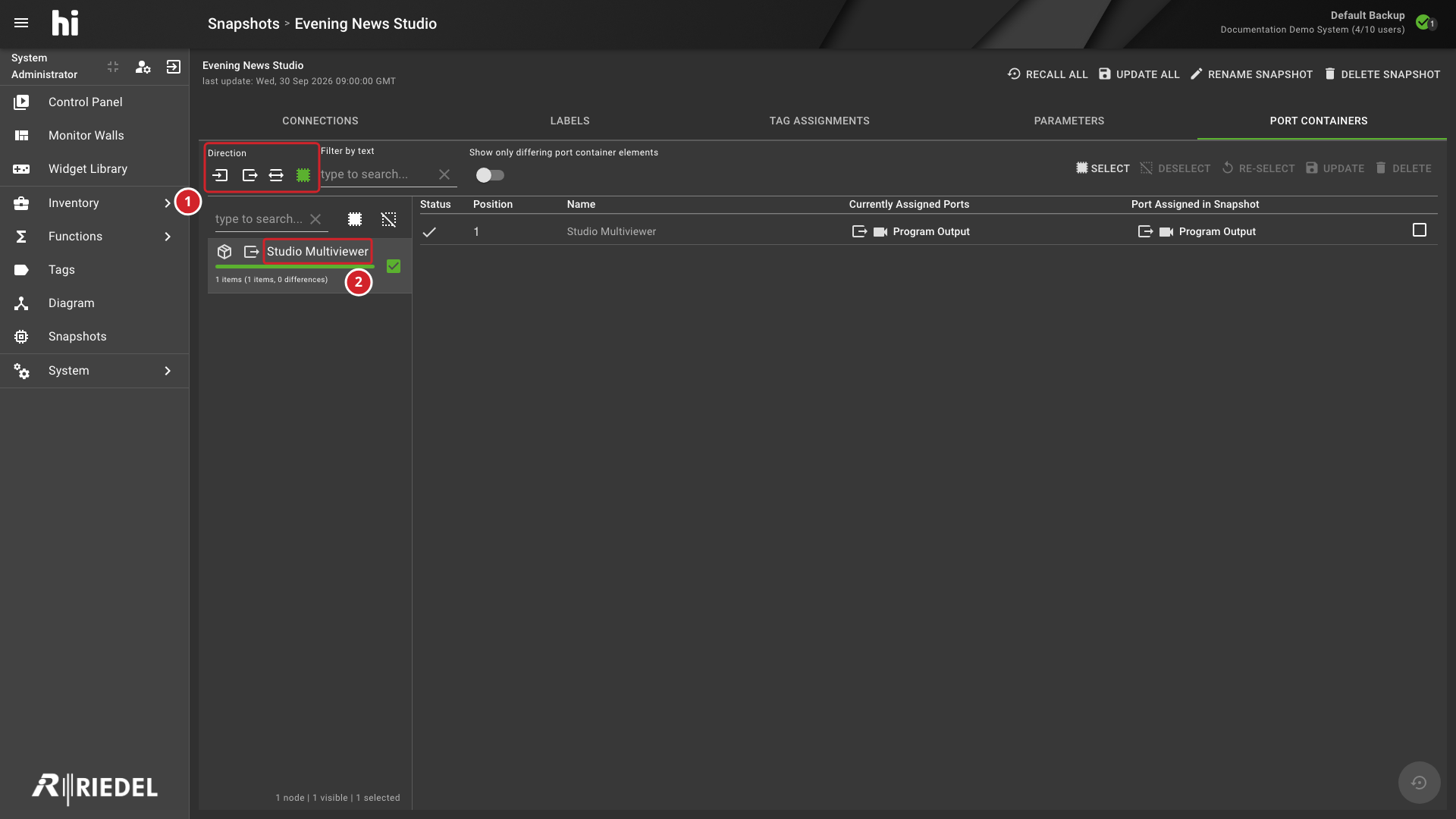1456x819 pixels.
Task: Check the Program Output row checkbox
Action: pyautogui.click(x=1420, y=230)
